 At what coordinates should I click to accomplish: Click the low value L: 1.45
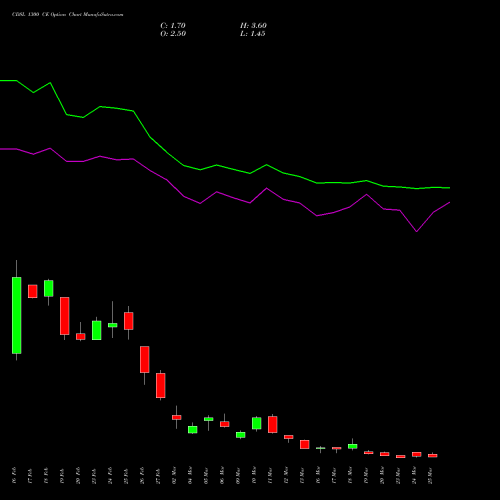click(x=253, y=34)
